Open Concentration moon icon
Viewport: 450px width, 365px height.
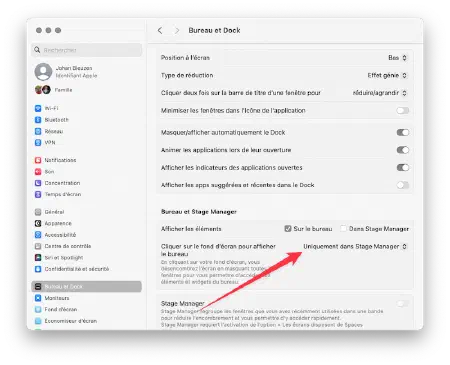pos(38,183)
